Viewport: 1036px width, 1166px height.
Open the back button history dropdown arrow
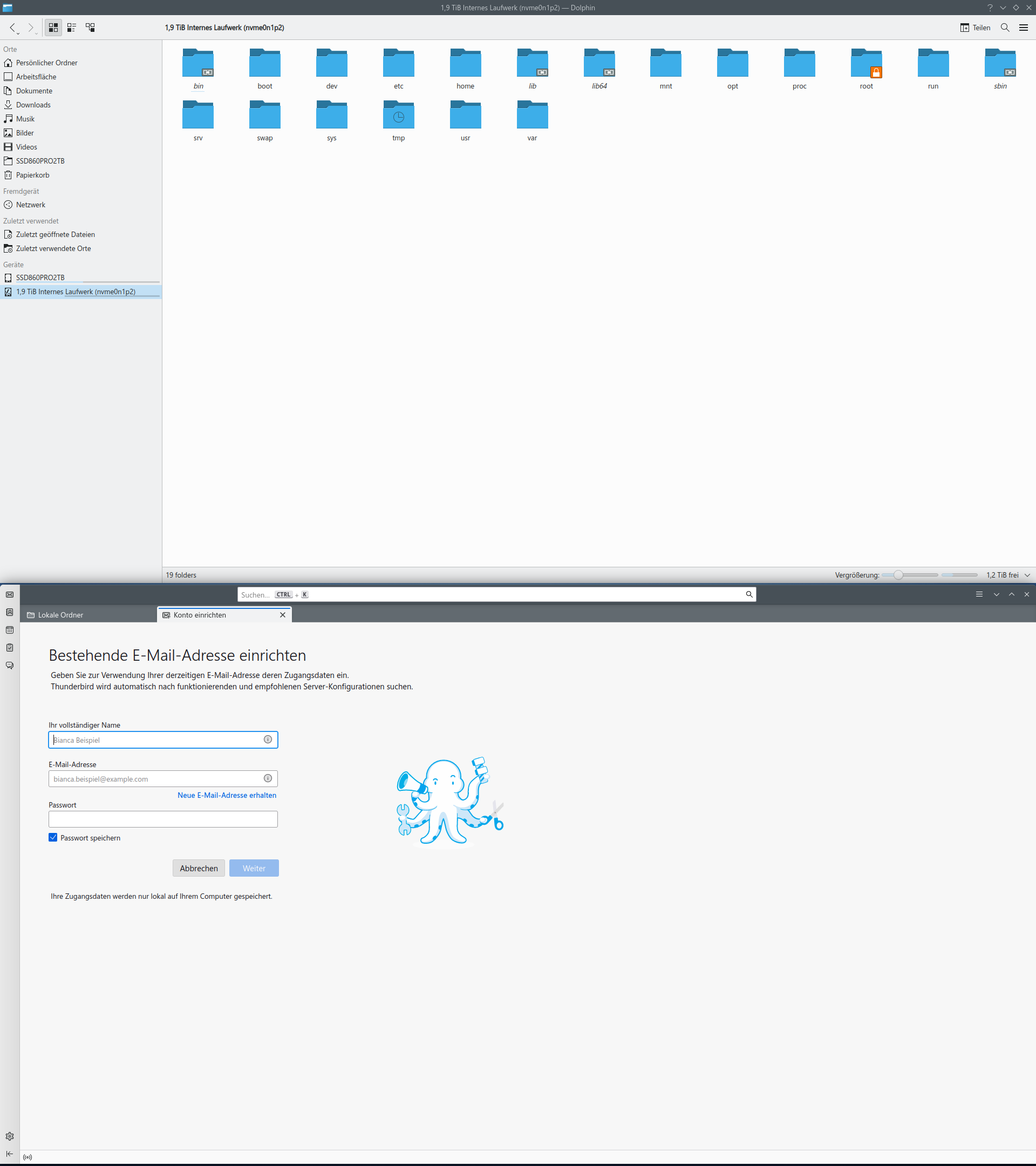pyautogui.click(x=18, y=33)
